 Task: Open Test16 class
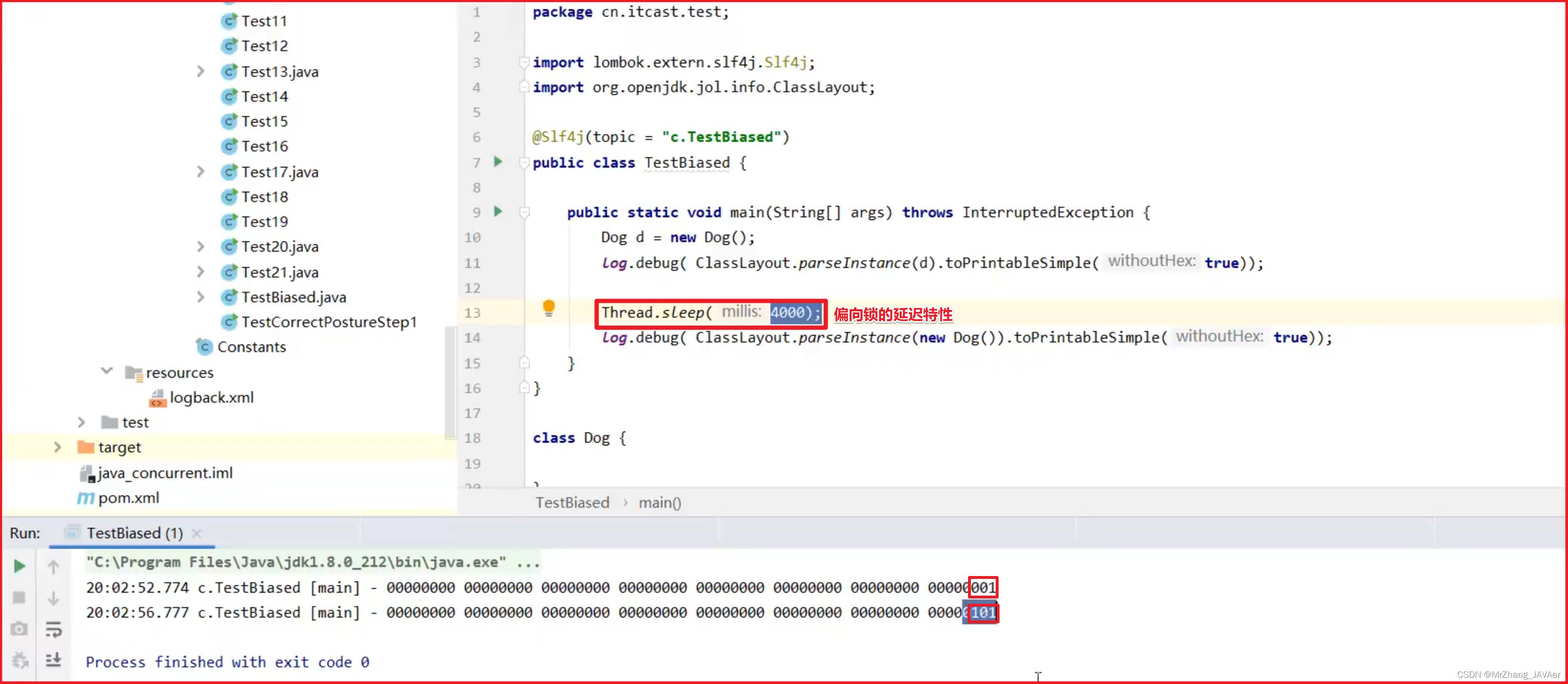(x=254, y=146)
